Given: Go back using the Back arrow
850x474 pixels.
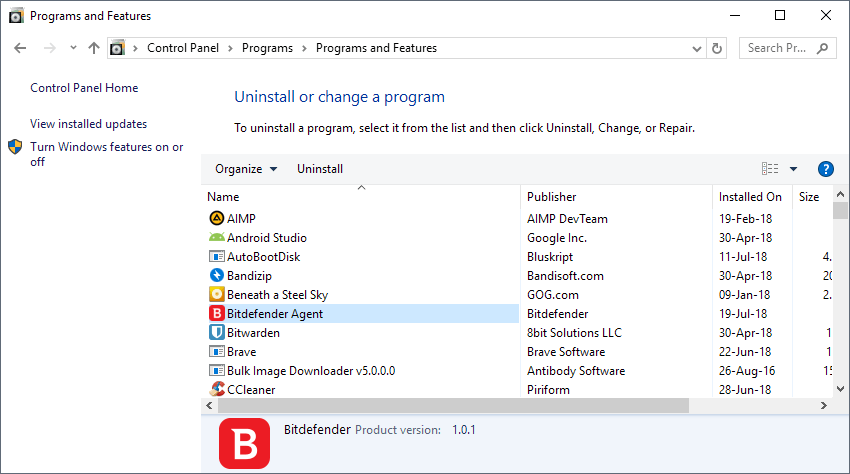Looking at the screenshot, I should coord(20,48).
